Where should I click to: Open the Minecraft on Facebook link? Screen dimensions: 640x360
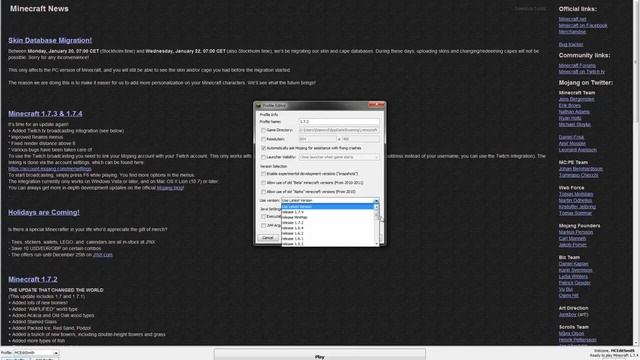(x=583, y=25)
